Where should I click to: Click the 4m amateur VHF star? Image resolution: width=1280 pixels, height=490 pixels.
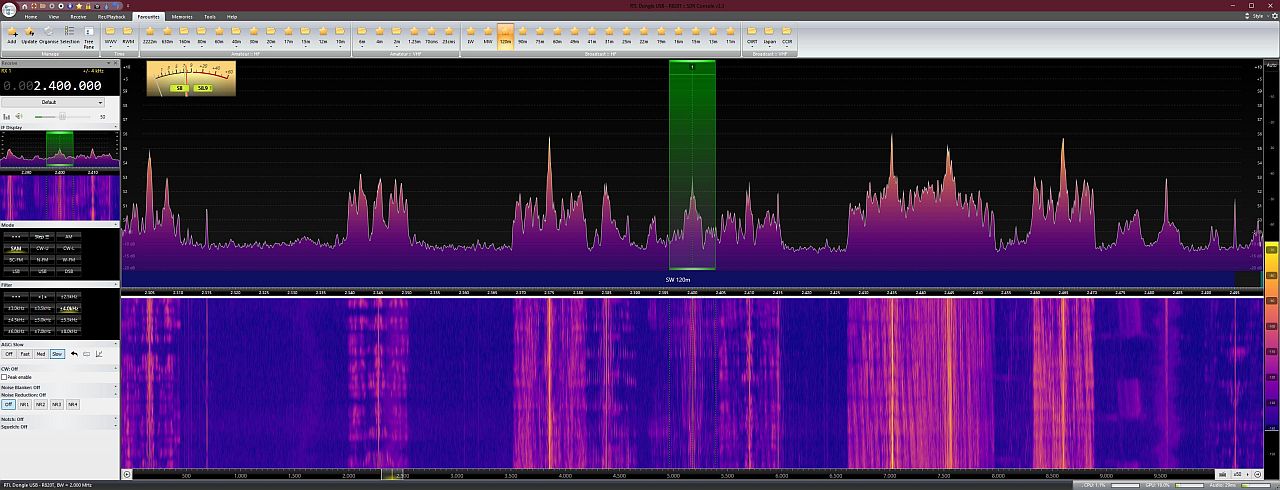(x=379, y=34)
